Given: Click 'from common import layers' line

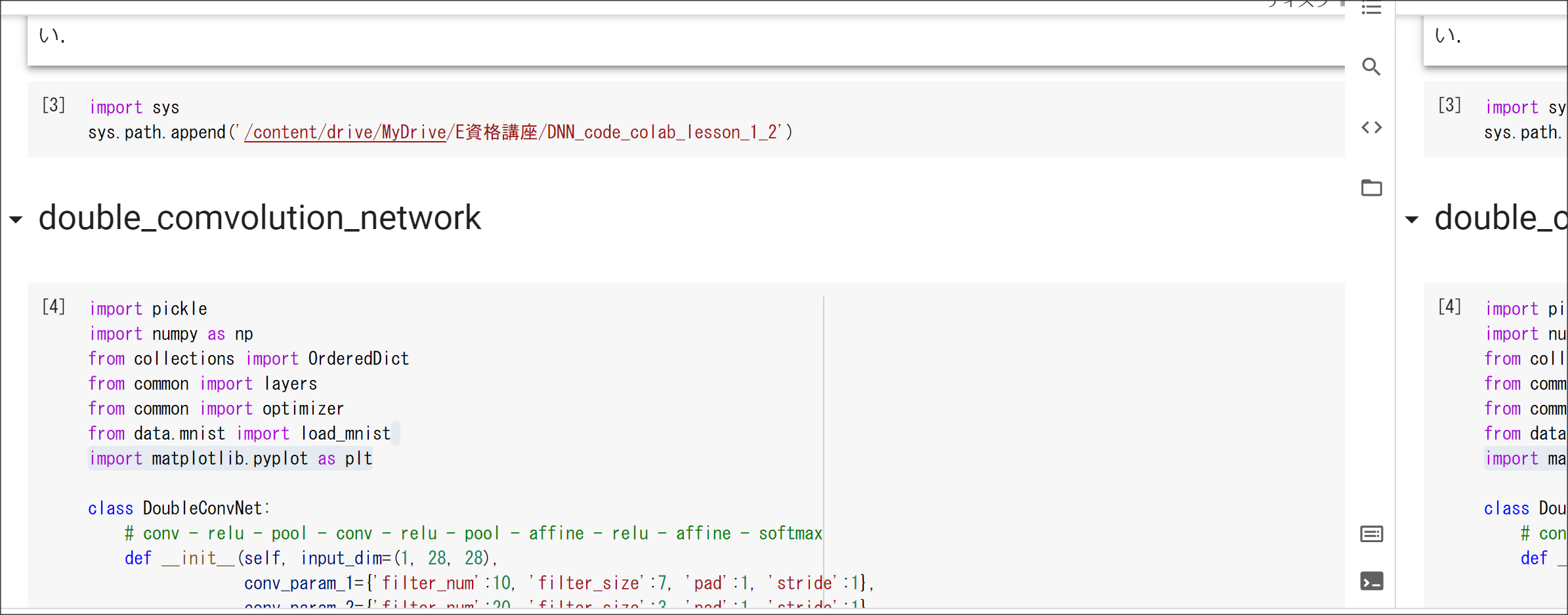Looking at the screenshot, I should click(x=203, y=383).
